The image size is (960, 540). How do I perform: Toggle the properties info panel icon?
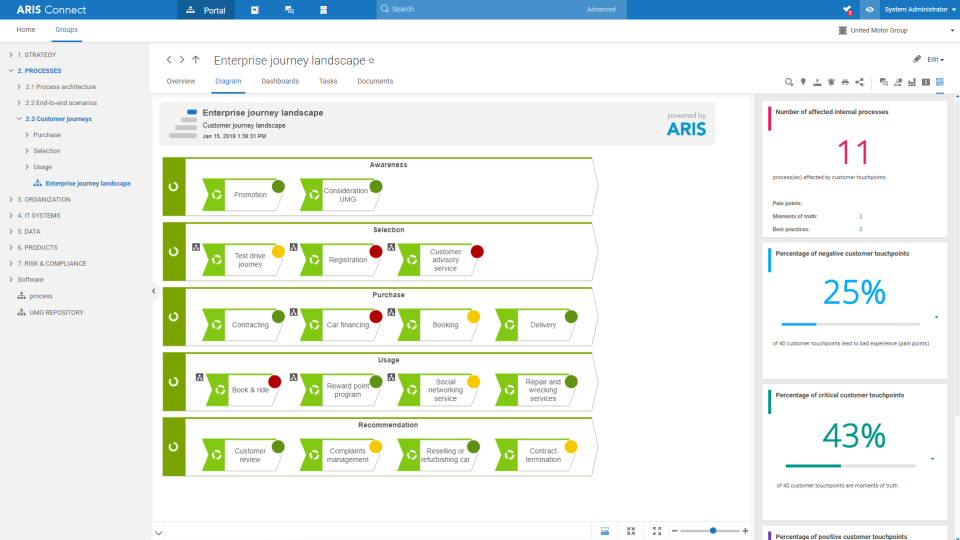click(x=926, y=82)
